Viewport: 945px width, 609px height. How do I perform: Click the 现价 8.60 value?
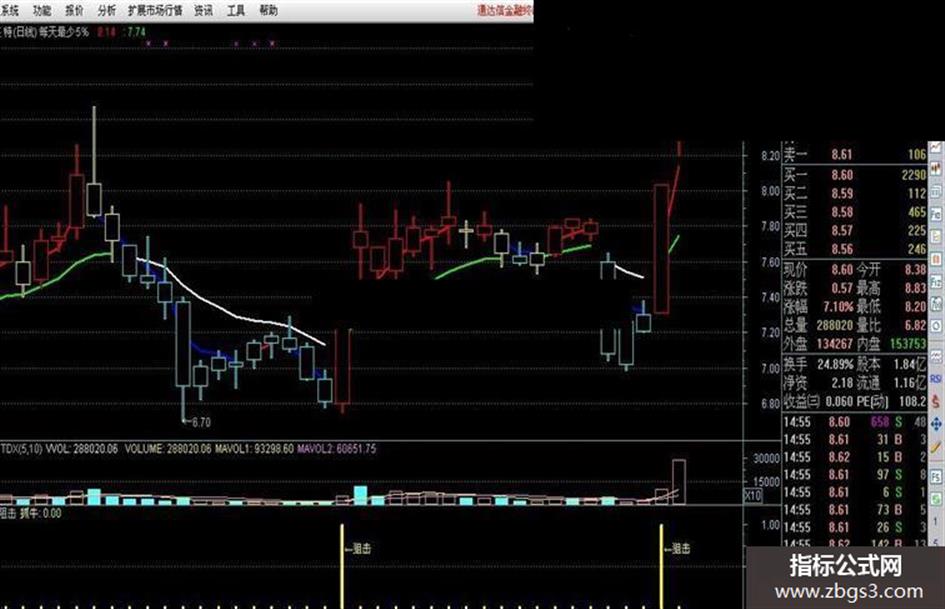coord(842,270)
